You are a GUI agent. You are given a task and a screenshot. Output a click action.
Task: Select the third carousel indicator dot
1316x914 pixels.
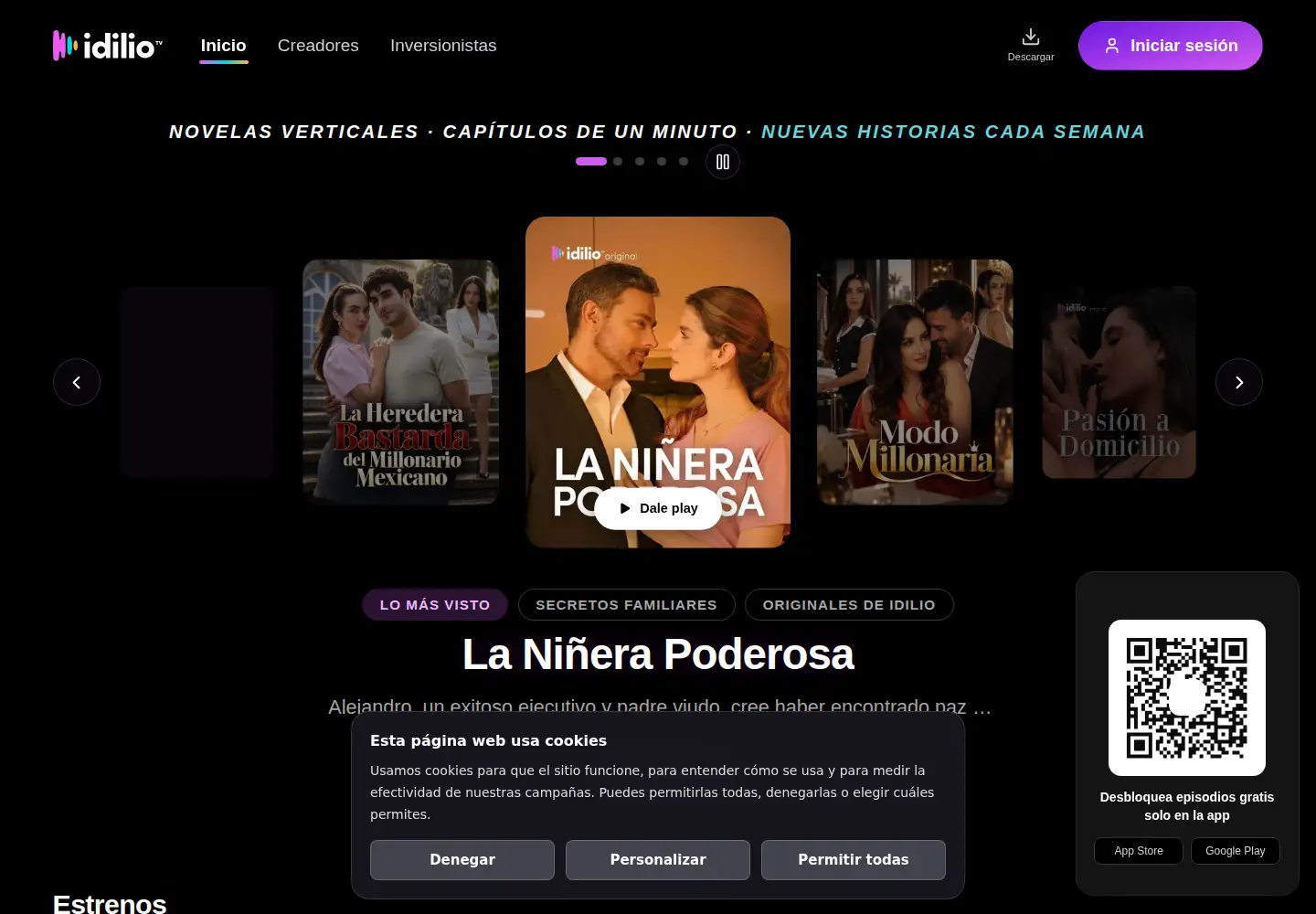640,162
